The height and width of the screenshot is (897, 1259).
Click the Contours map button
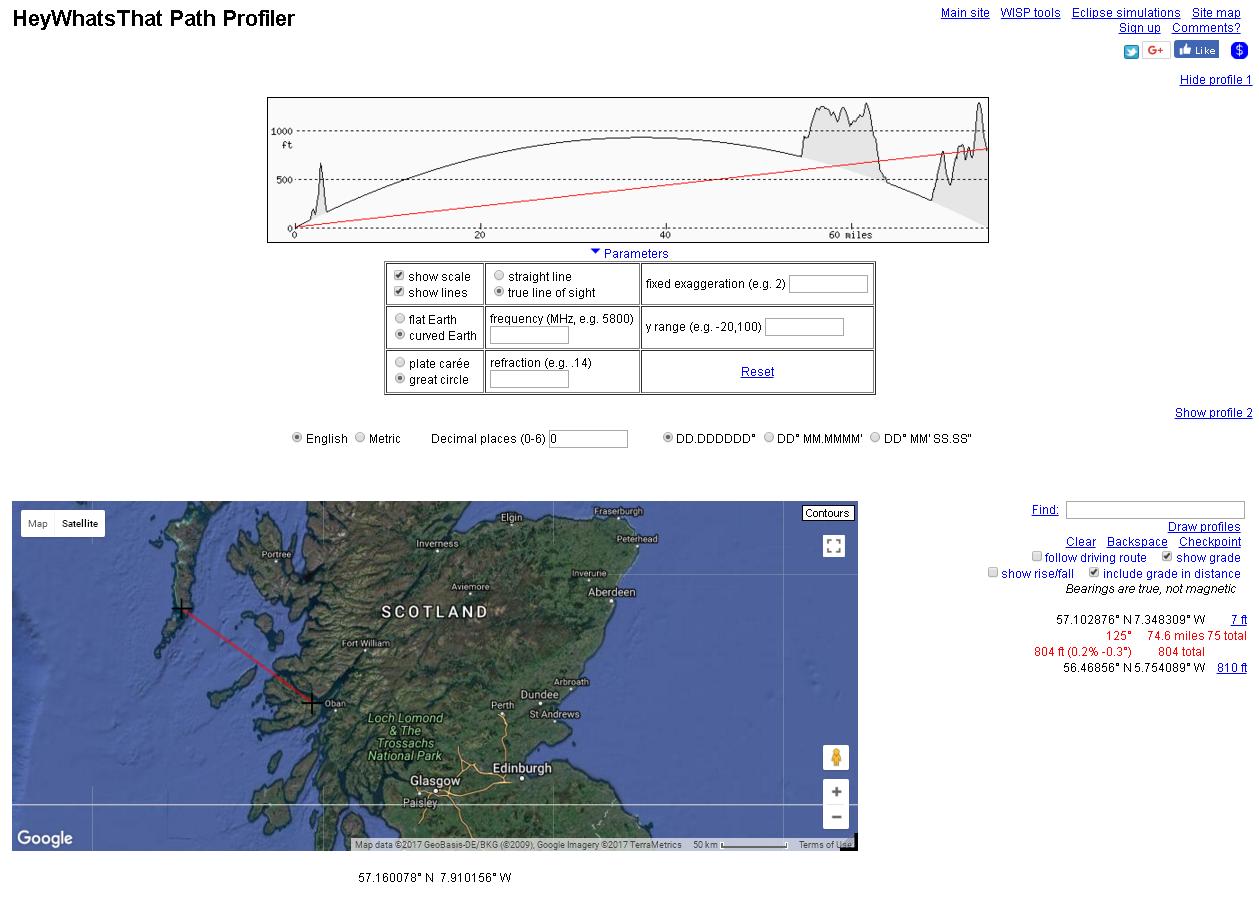click(x=827, y=513)
